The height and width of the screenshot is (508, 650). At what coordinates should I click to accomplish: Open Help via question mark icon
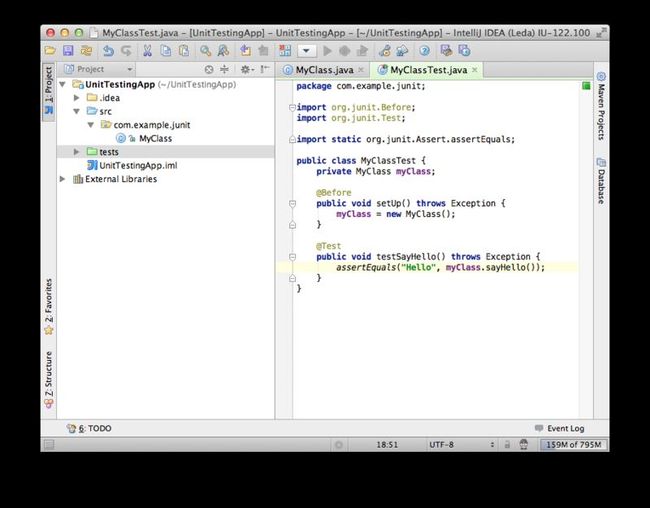[x=424, y=51]
